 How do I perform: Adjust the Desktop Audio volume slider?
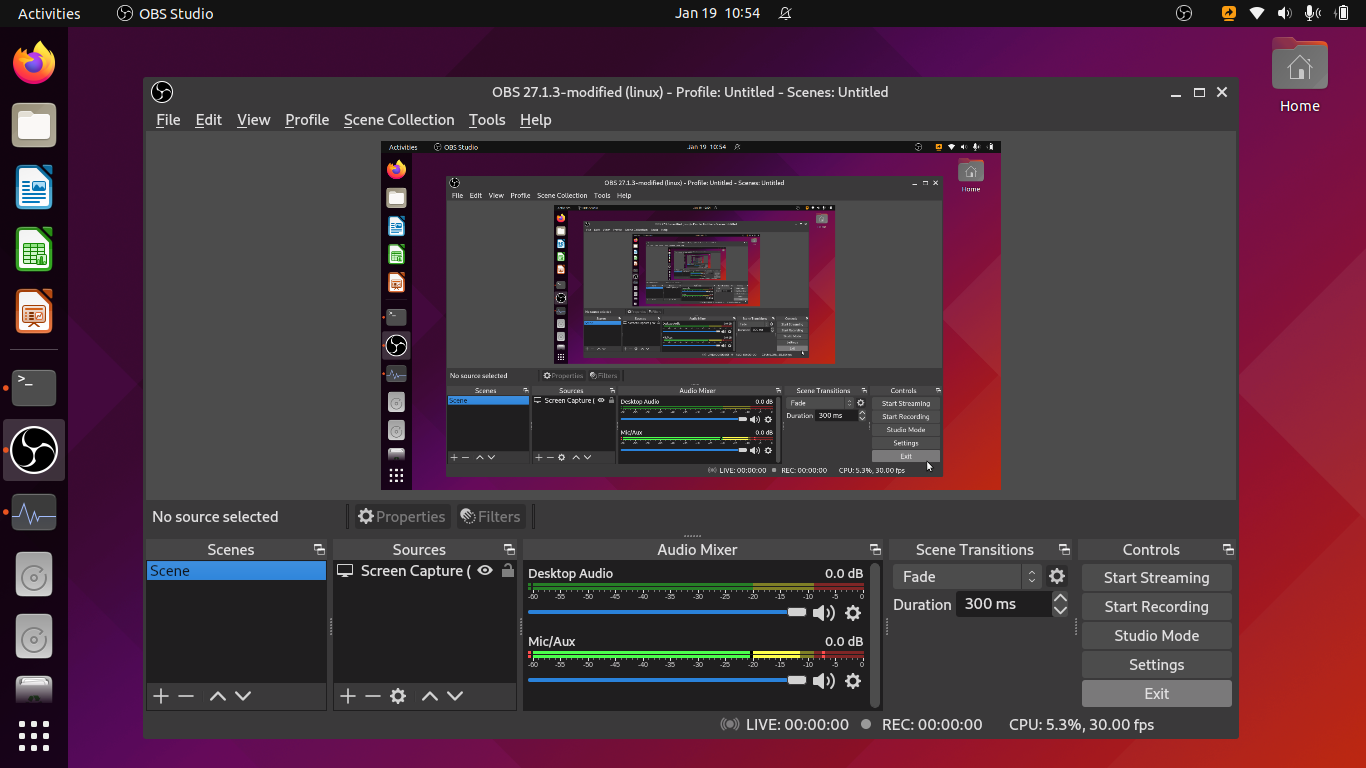[667, 612]
